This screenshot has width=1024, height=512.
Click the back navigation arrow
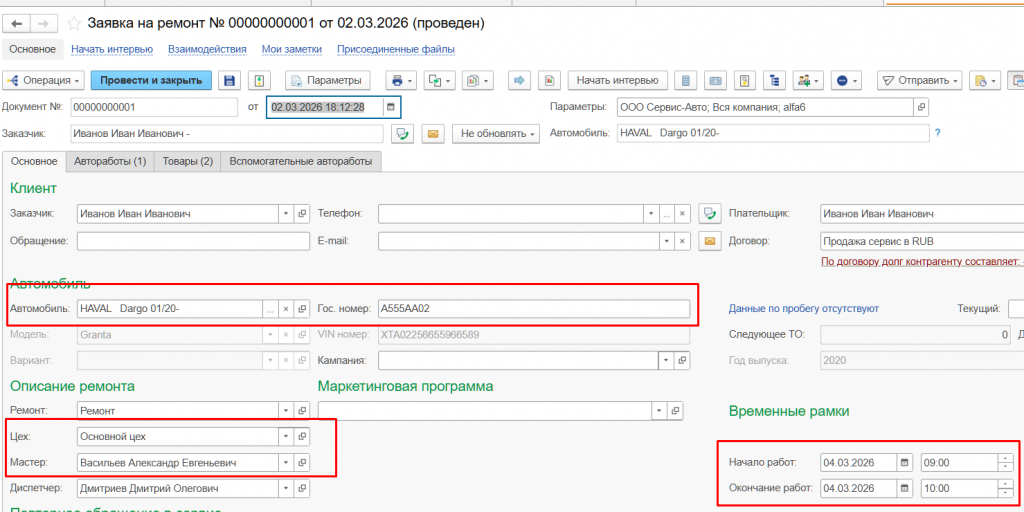click(17, 24)
